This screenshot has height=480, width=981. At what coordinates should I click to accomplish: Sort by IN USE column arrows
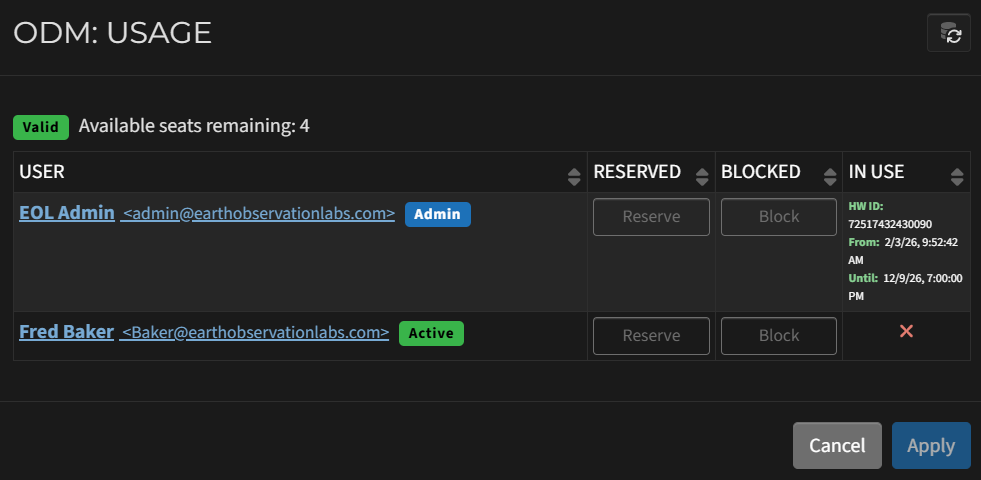point(957,177)
